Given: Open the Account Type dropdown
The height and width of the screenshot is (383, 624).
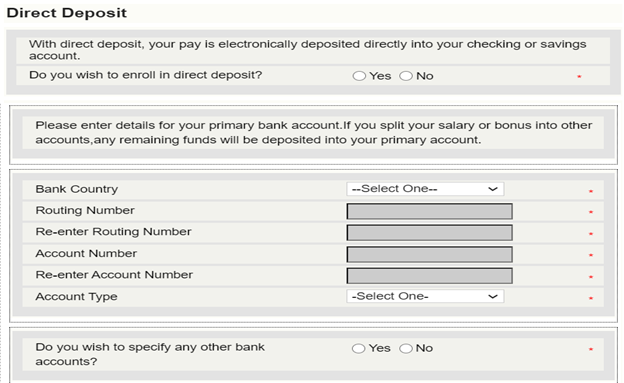Looking at the screenshot, I should pos(425,296).
